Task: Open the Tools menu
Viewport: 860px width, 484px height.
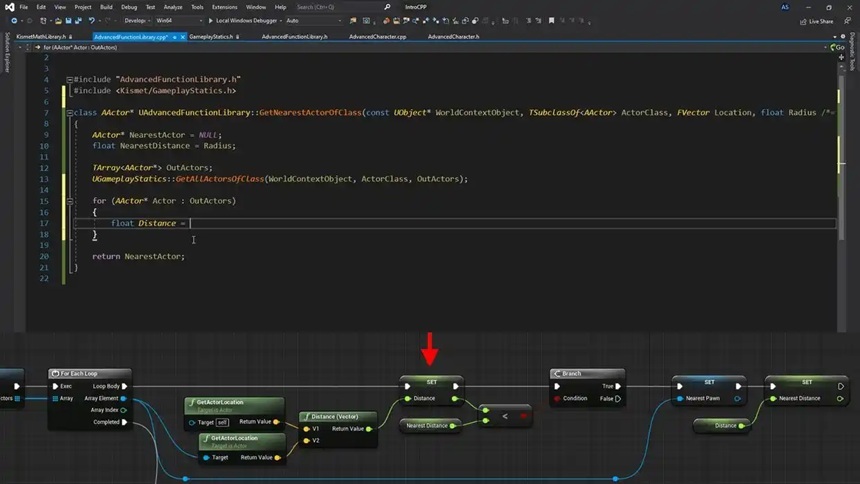Action: tap(197, 7)
